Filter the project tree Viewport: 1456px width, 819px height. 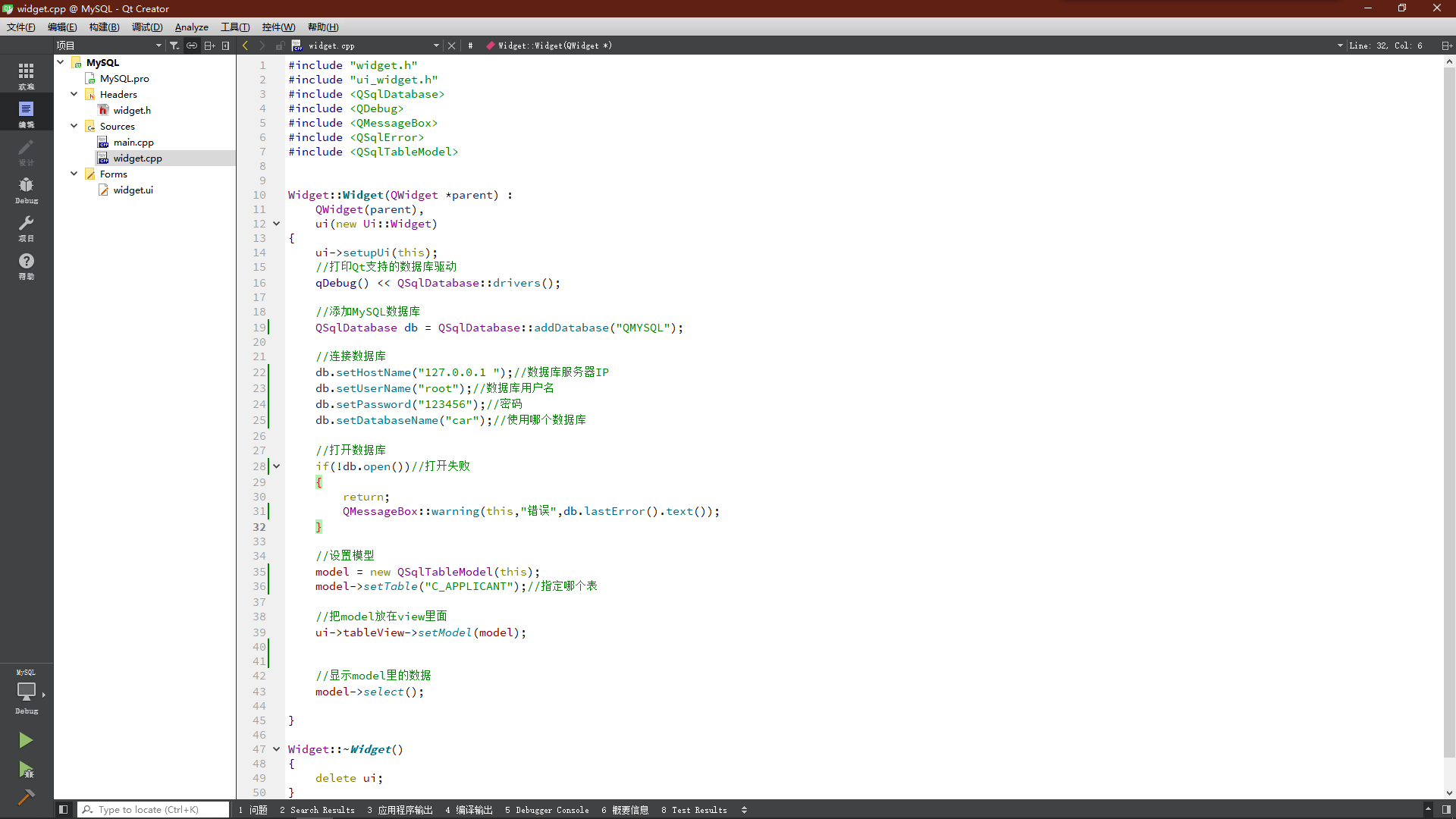click(174, 45)
